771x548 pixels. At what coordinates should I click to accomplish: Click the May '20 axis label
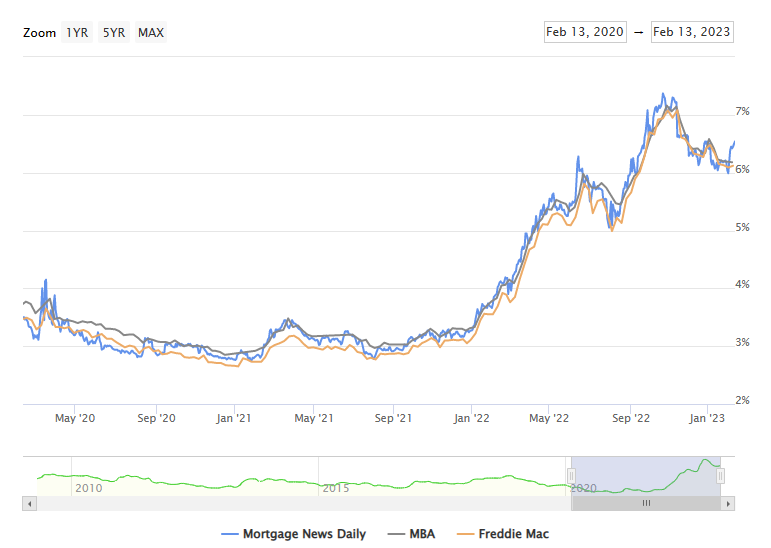(75, 418)
